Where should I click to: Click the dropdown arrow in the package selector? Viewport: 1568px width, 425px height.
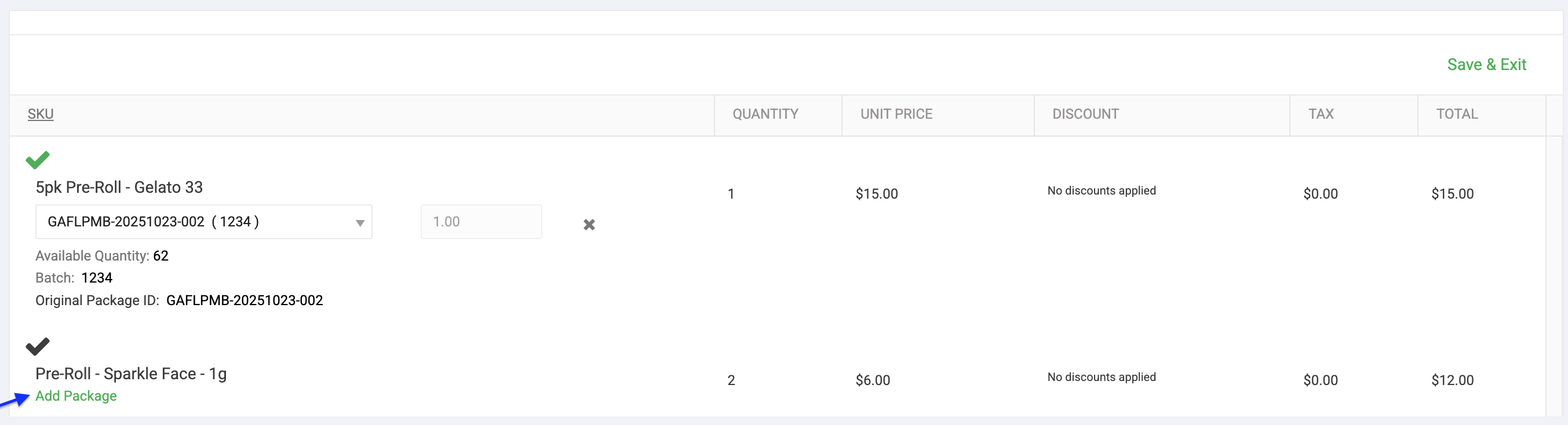[360, 223]
